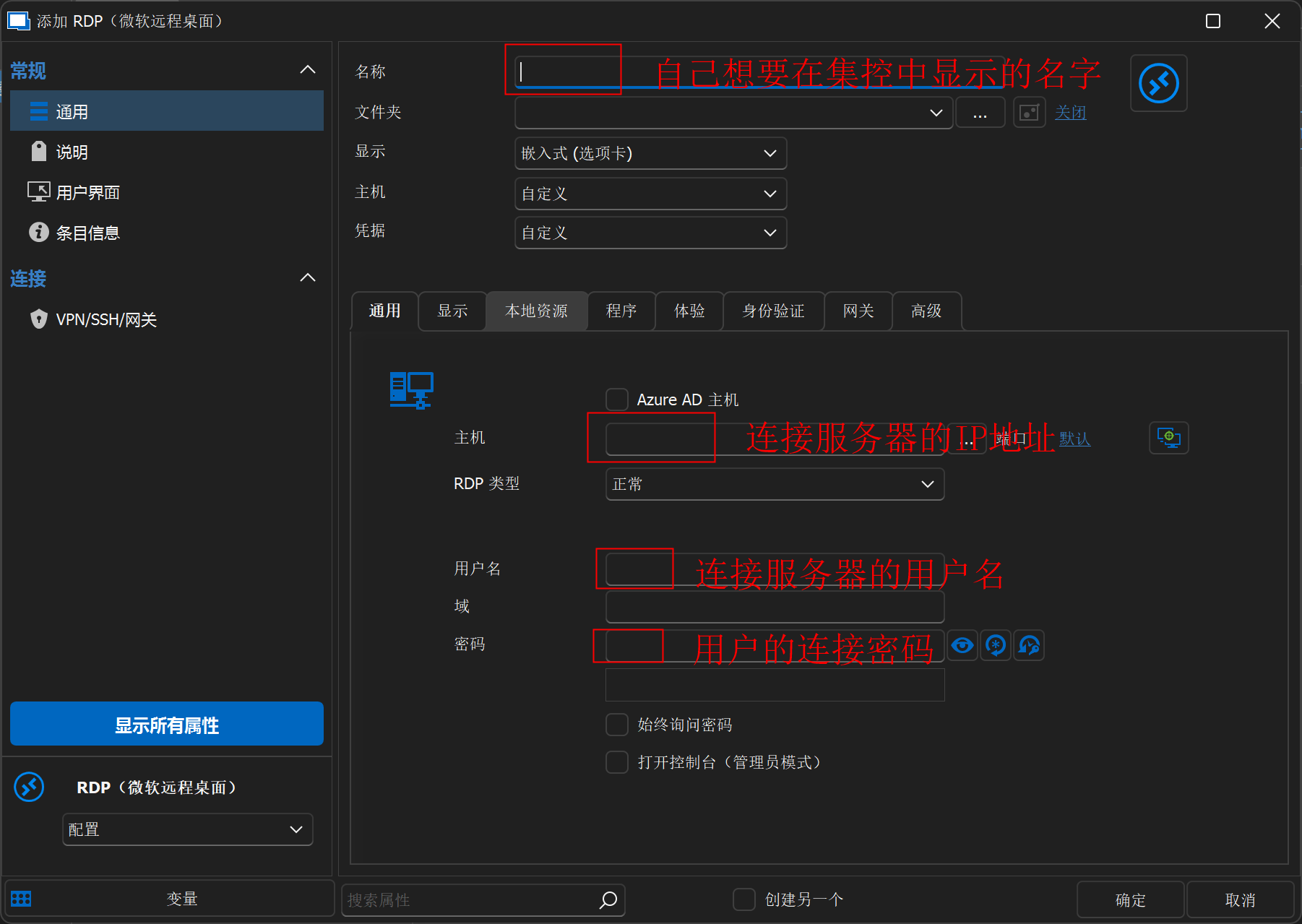Switch to the 网关 tab
Image resolution: width=1302 pixels, height=924 pixels.
(x=858, y=311)
